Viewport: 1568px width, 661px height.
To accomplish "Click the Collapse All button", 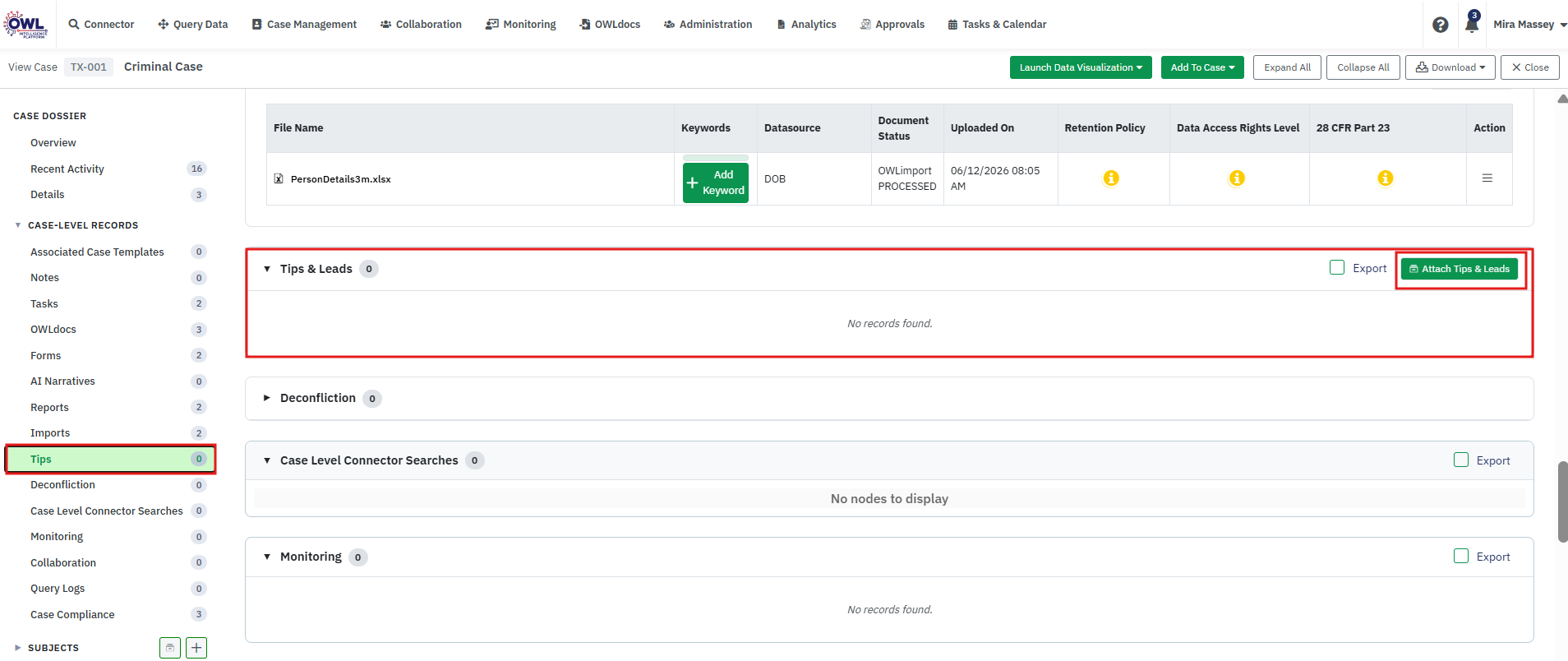I will [x=1363, y=67].
